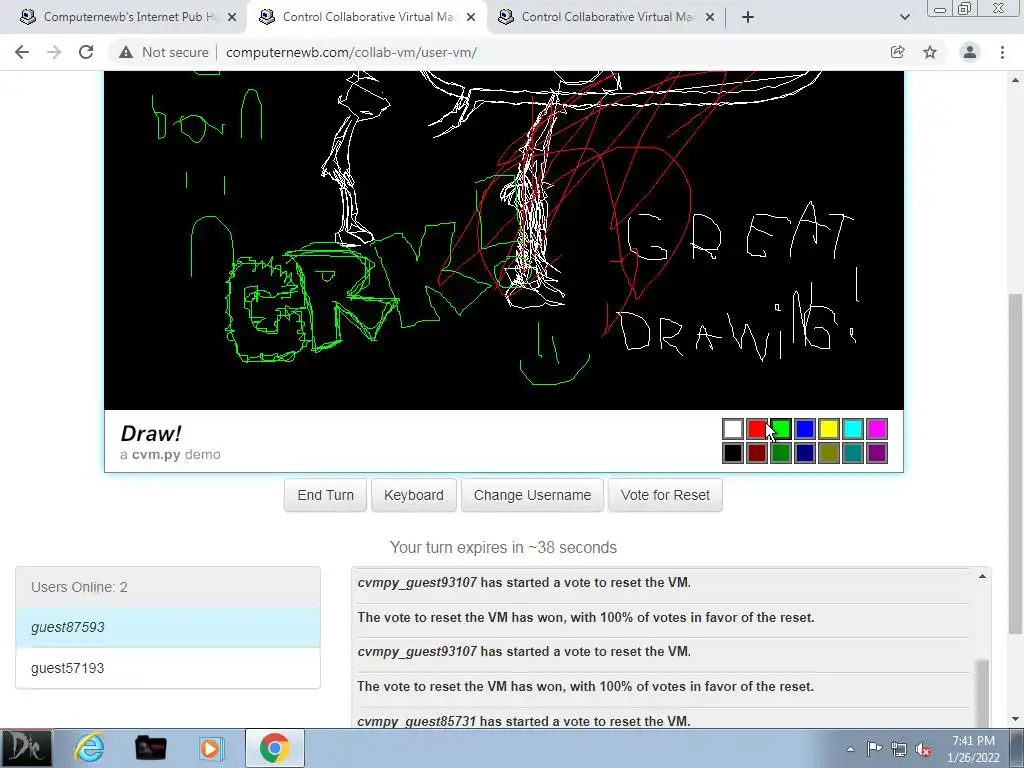The width and height of the screenshot is (1024, 768).
Task: Open the tab search dropdown arrow
Action: click(904, 17)
